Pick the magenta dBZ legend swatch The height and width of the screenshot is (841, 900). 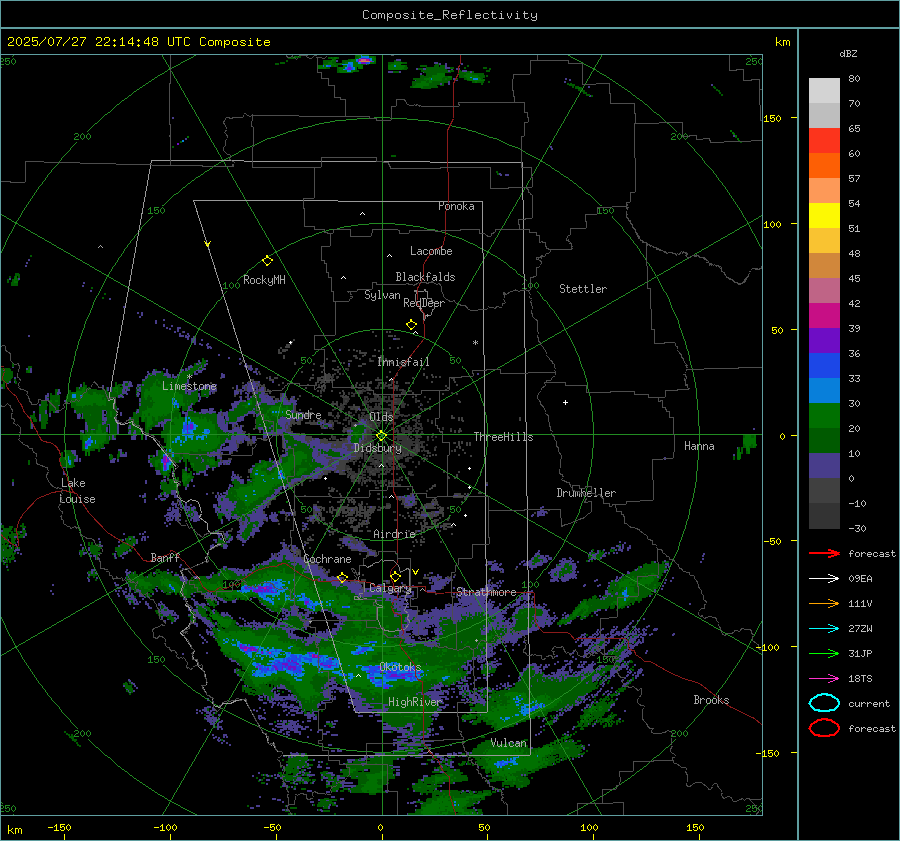(824, 316)
